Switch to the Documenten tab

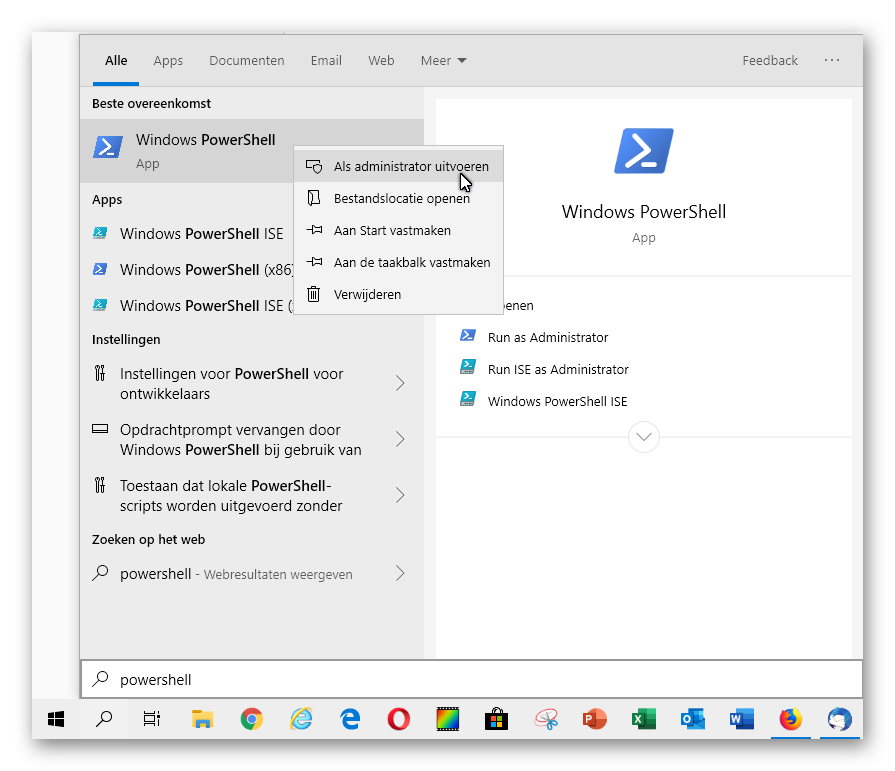pos(247,60)
